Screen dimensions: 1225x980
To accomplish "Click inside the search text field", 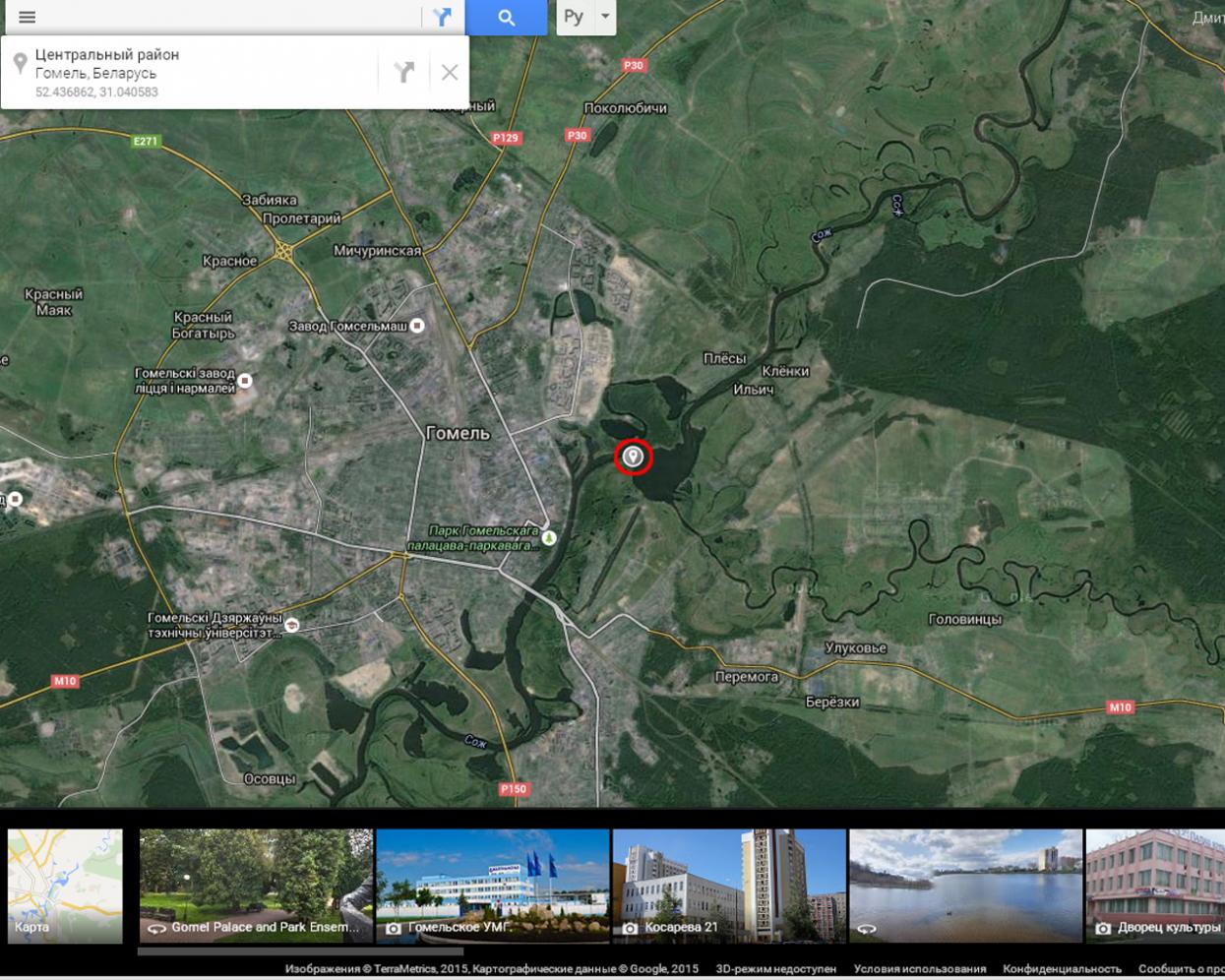I will pos(226,17).
